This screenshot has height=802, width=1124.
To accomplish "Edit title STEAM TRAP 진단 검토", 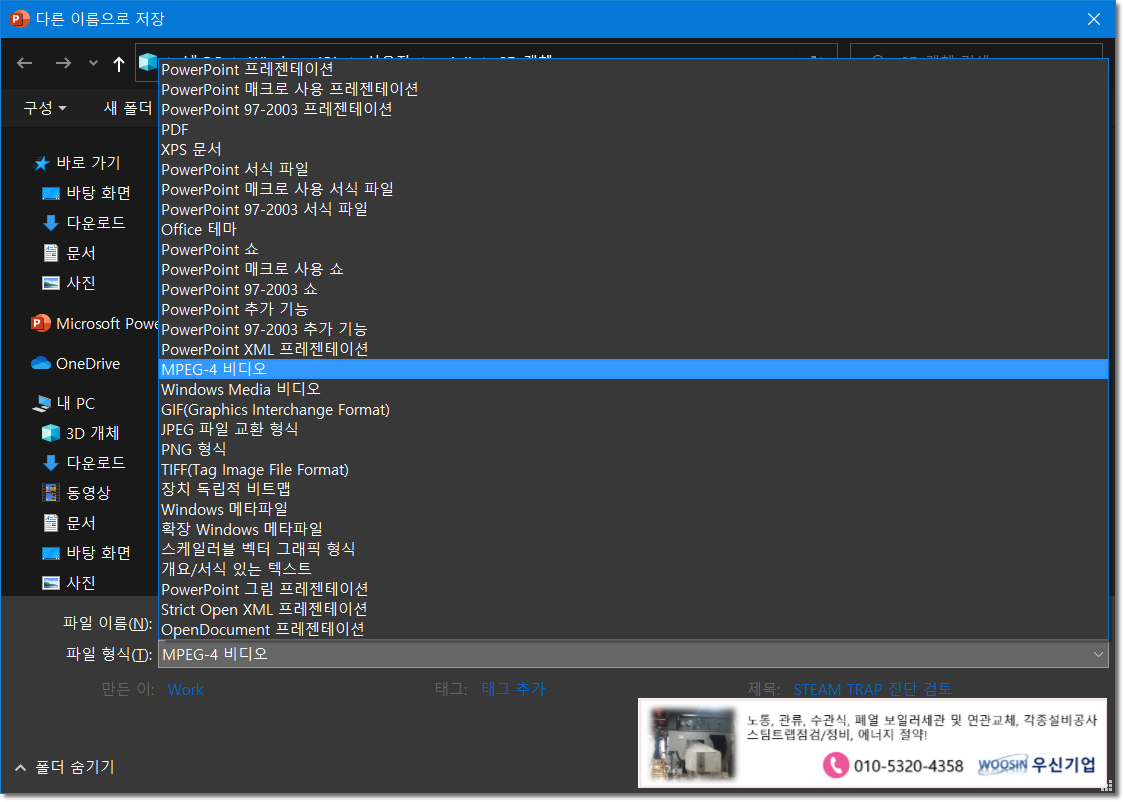I will click(x=872, y=690).
